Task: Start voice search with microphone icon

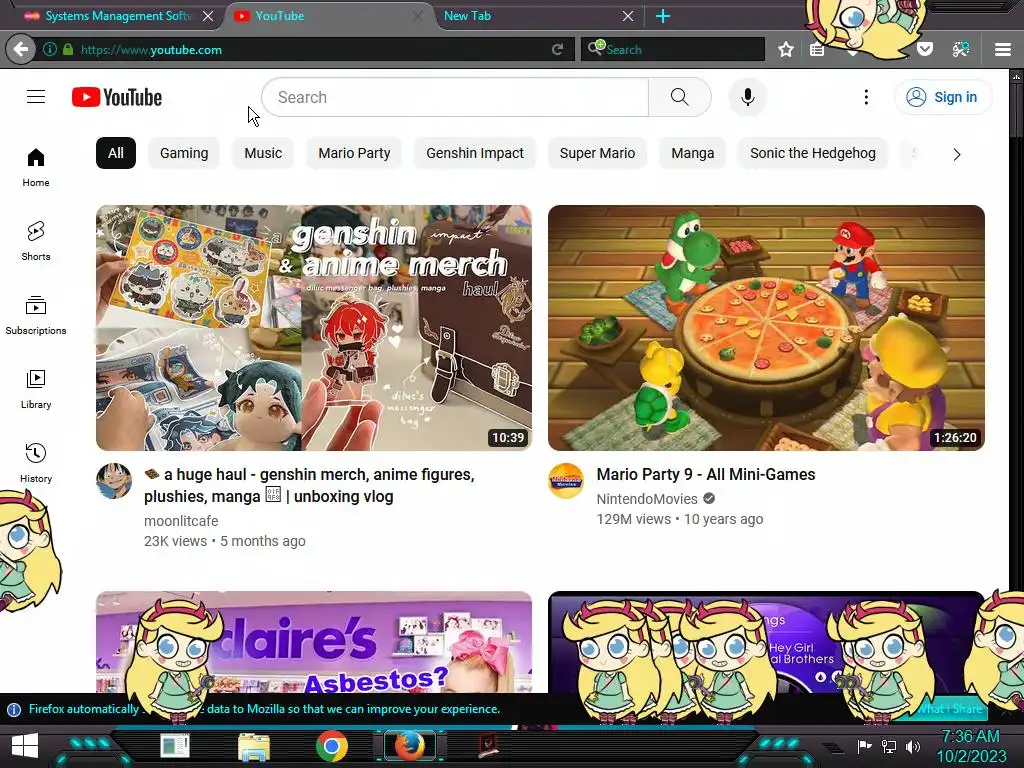Action: coord(748,97)
